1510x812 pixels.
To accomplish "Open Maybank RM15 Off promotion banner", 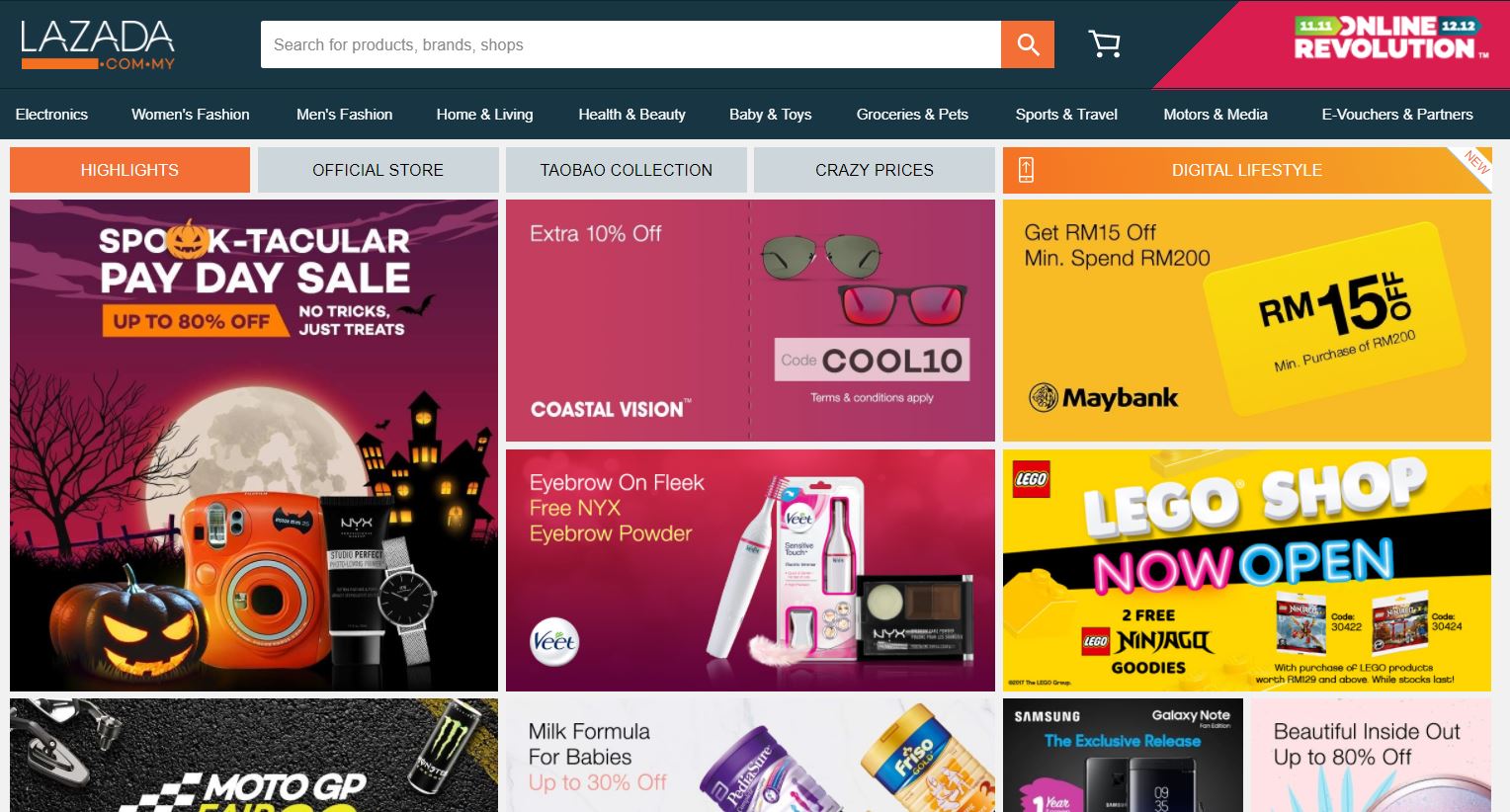I will point(1246,320).
